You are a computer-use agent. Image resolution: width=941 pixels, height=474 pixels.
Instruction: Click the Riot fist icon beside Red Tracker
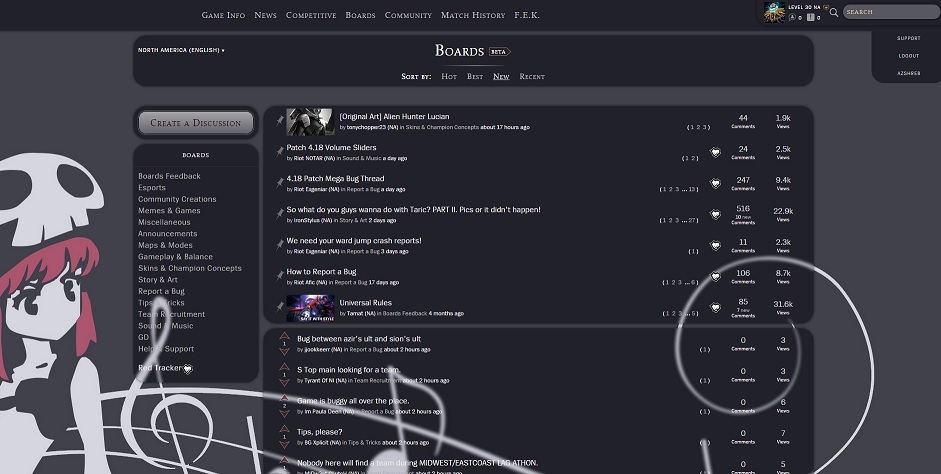pos(188,369)
